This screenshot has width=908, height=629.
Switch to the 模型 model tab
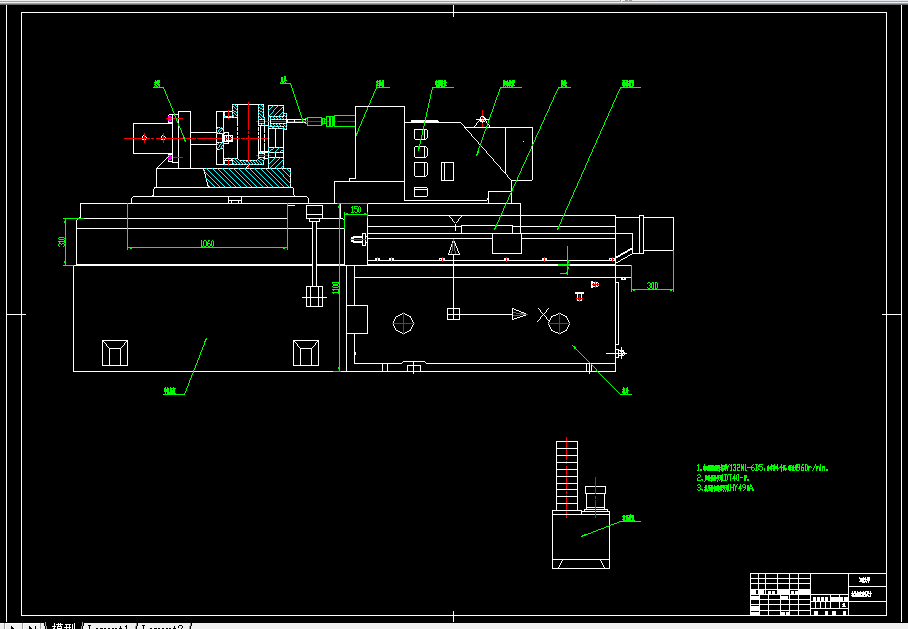[x=64, y=626]
